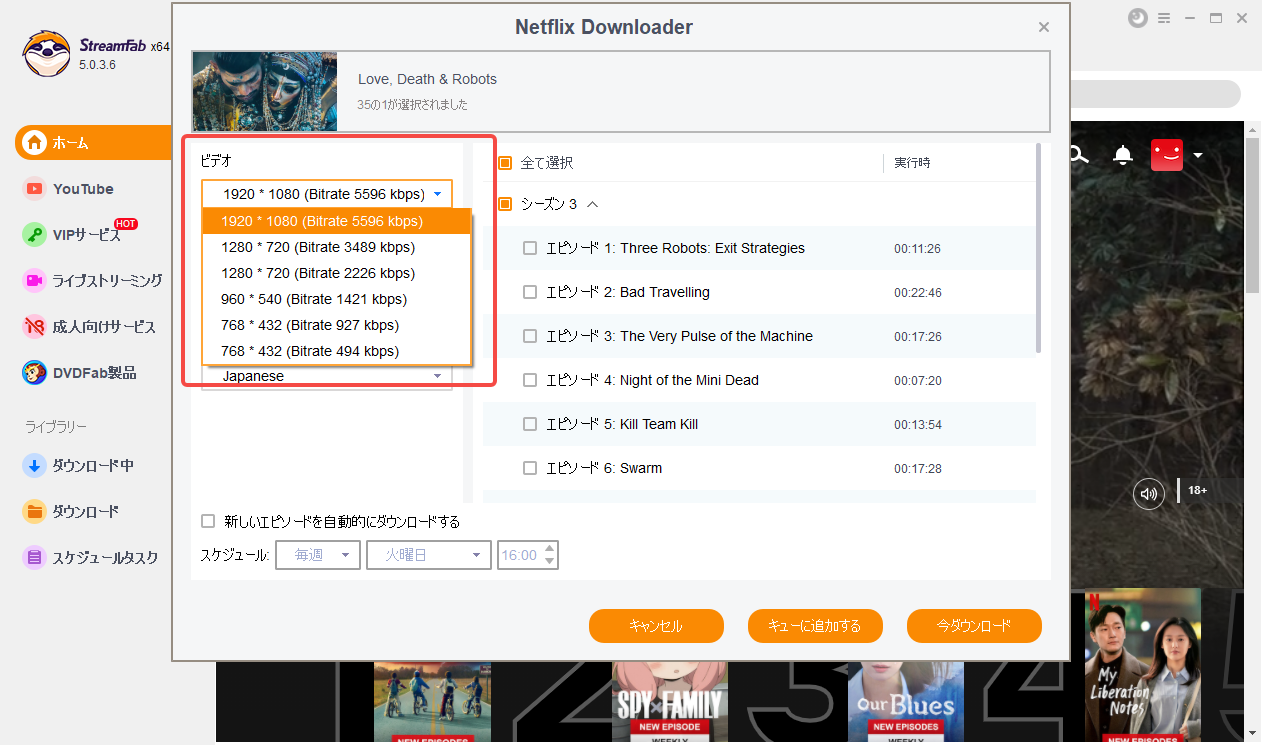Open Netflix notifications bell

click(1123, 155)
